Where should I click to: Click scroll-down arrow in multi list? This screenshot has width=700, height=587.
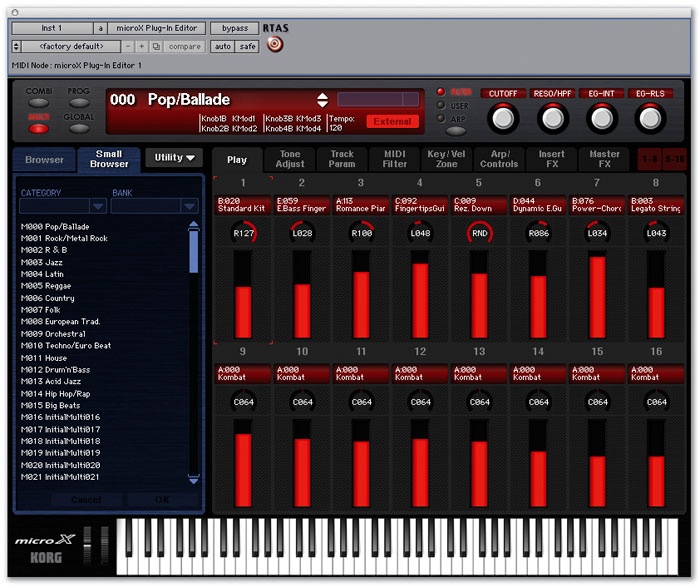point(194,479)
